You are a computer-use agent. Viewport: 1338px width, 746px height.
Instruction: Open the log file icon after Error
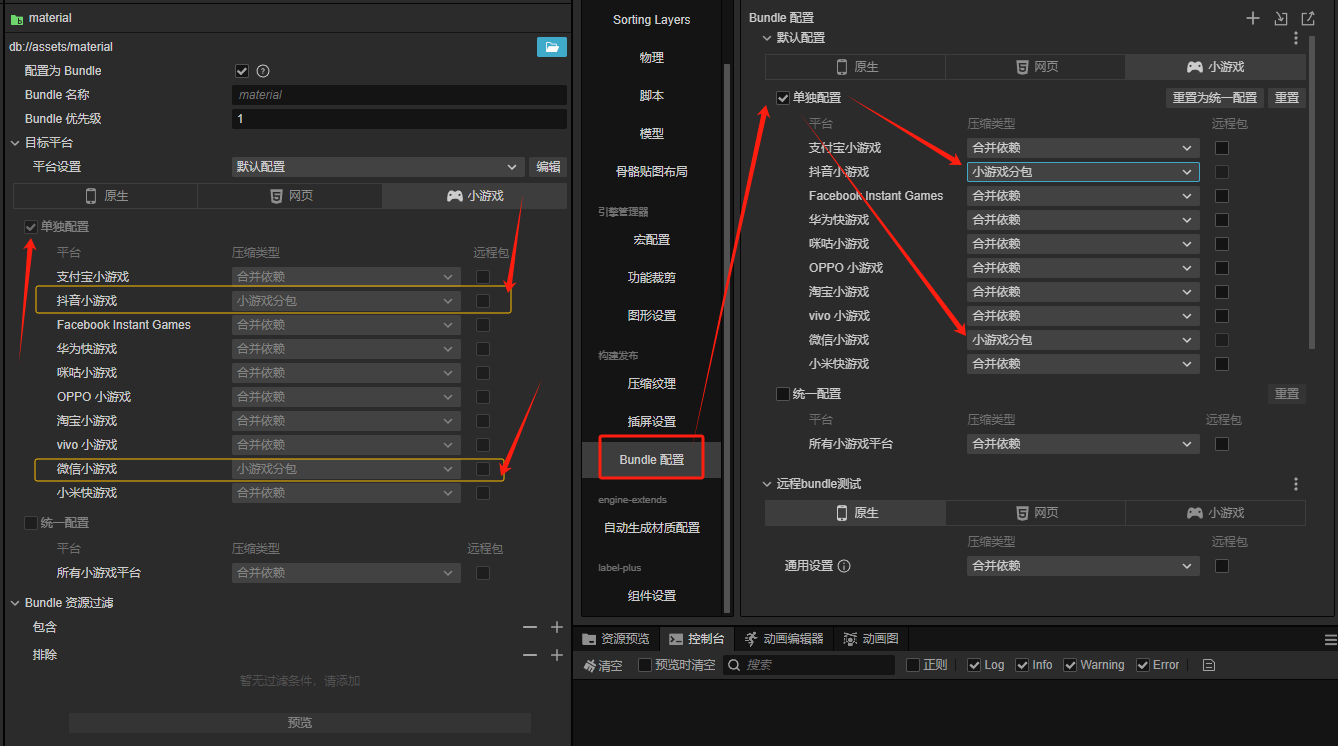[x=1209, y=665]
